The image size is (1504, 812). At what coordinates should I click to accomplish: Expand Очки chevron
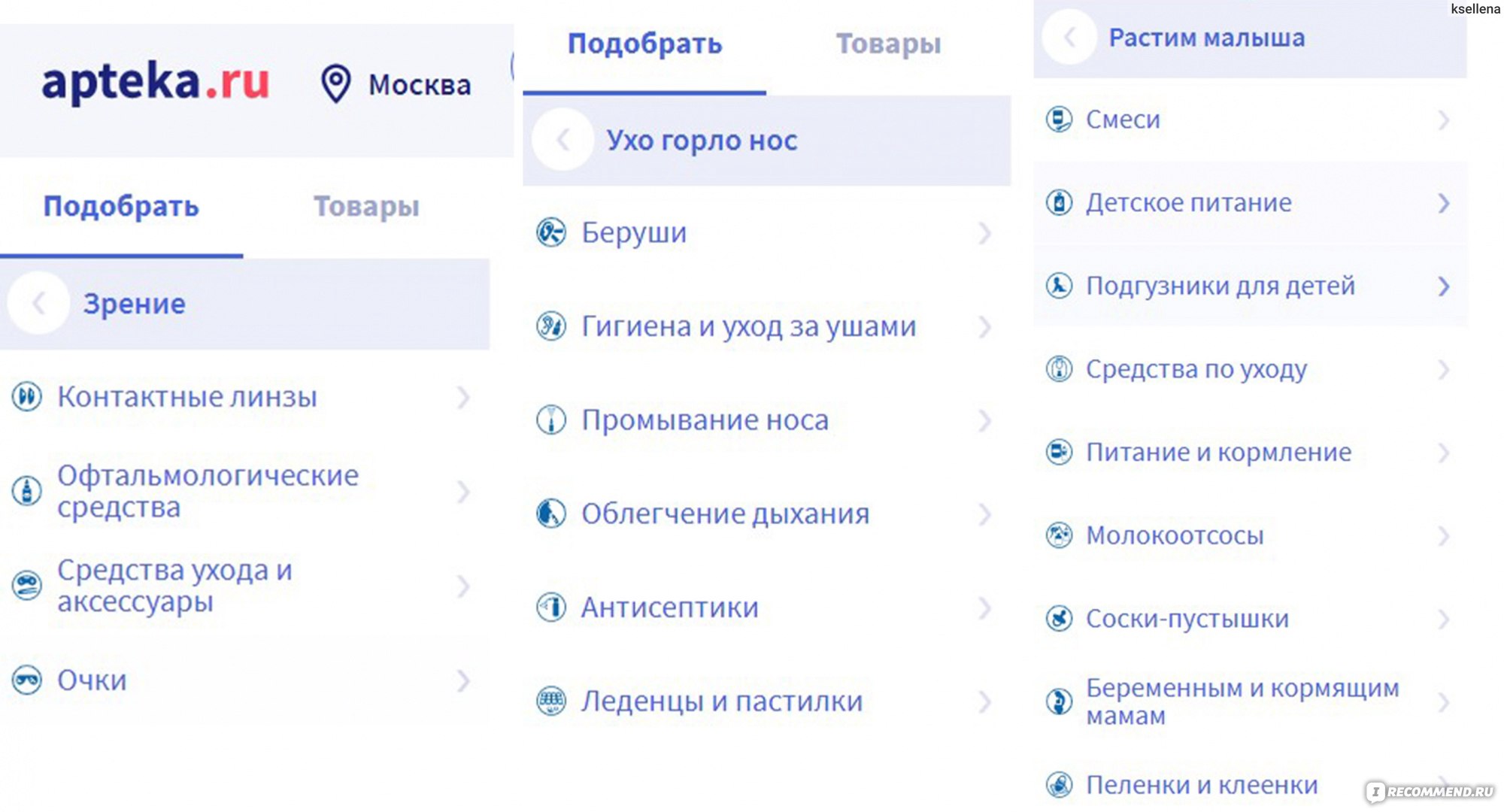(x=463, y=680)
